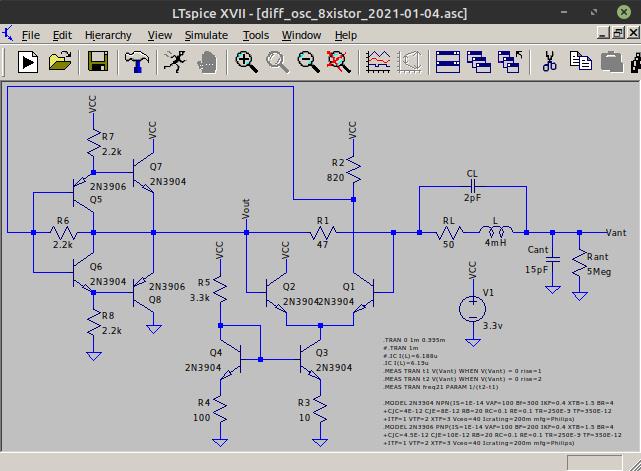The image size is (641, 471).
Task: Open the Window menu
Action: 301,35
